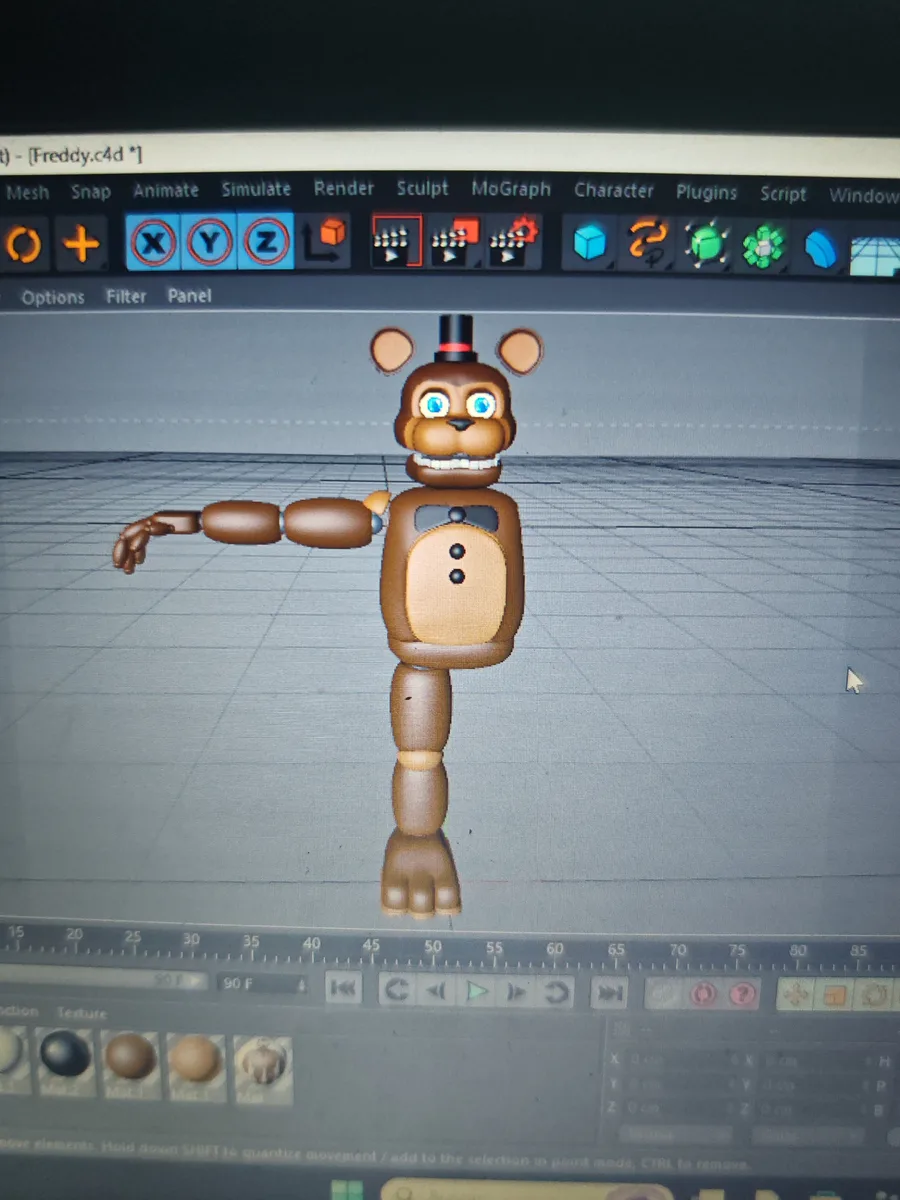Open Edit Render Settings
The width and height of the screenshot is (900, 1200).
[515, 242]
